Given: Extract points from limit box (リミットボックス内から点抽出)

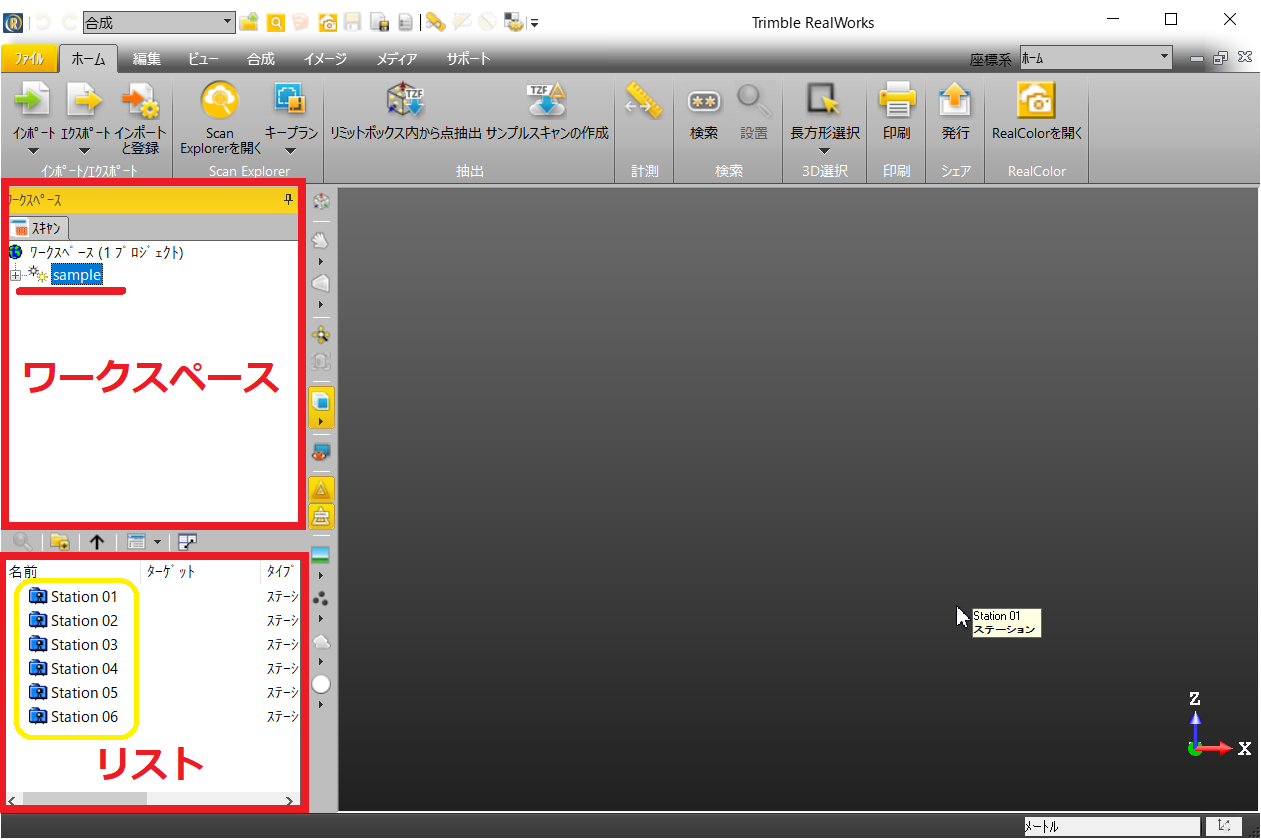Looking at the screenshot, I should pos(406,113).
